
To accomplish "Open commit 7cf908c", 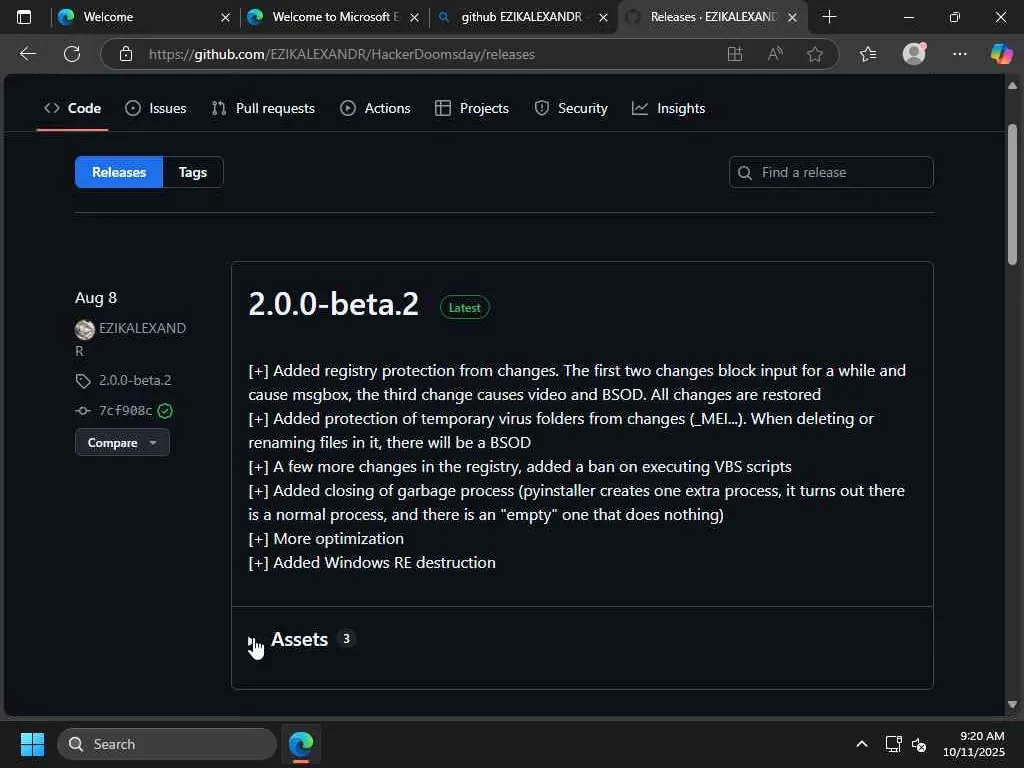I will coord(125,410).
